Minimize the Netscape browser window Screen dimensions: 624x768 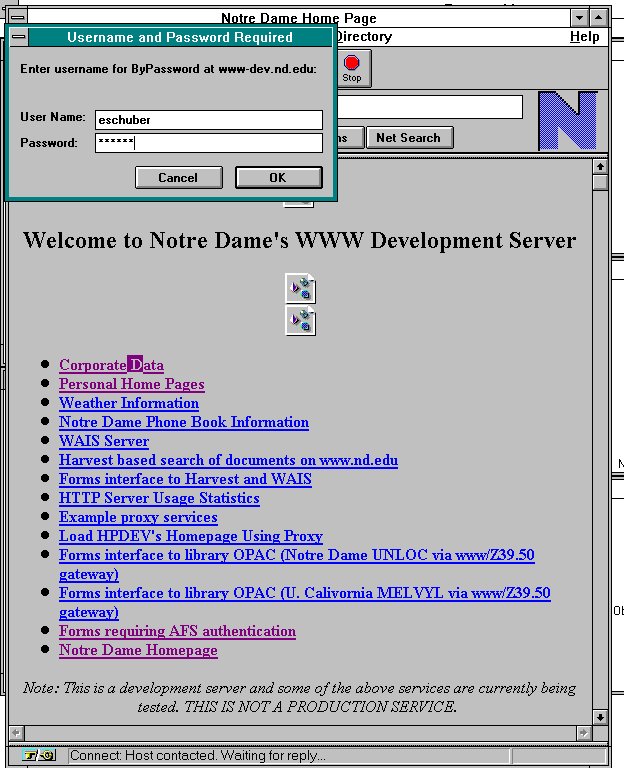tap(579, 18)
